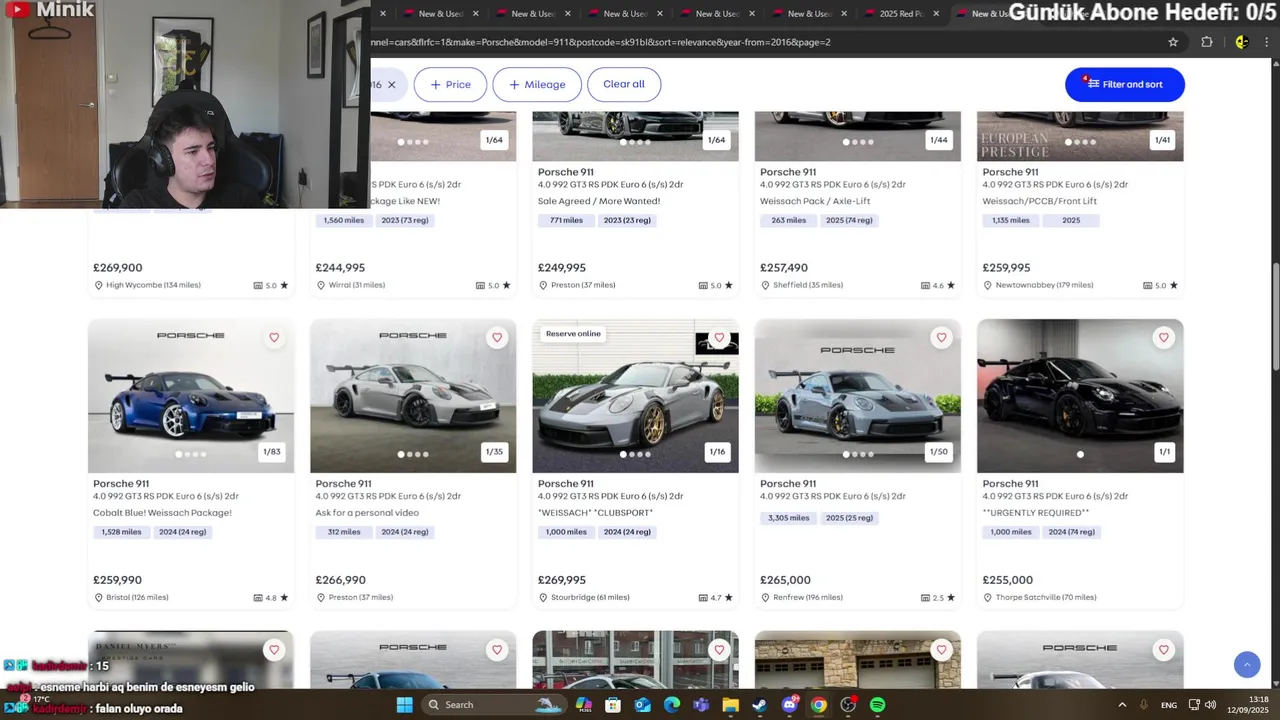Launch Microsoft Store from the taskbar

pos(613,705)
